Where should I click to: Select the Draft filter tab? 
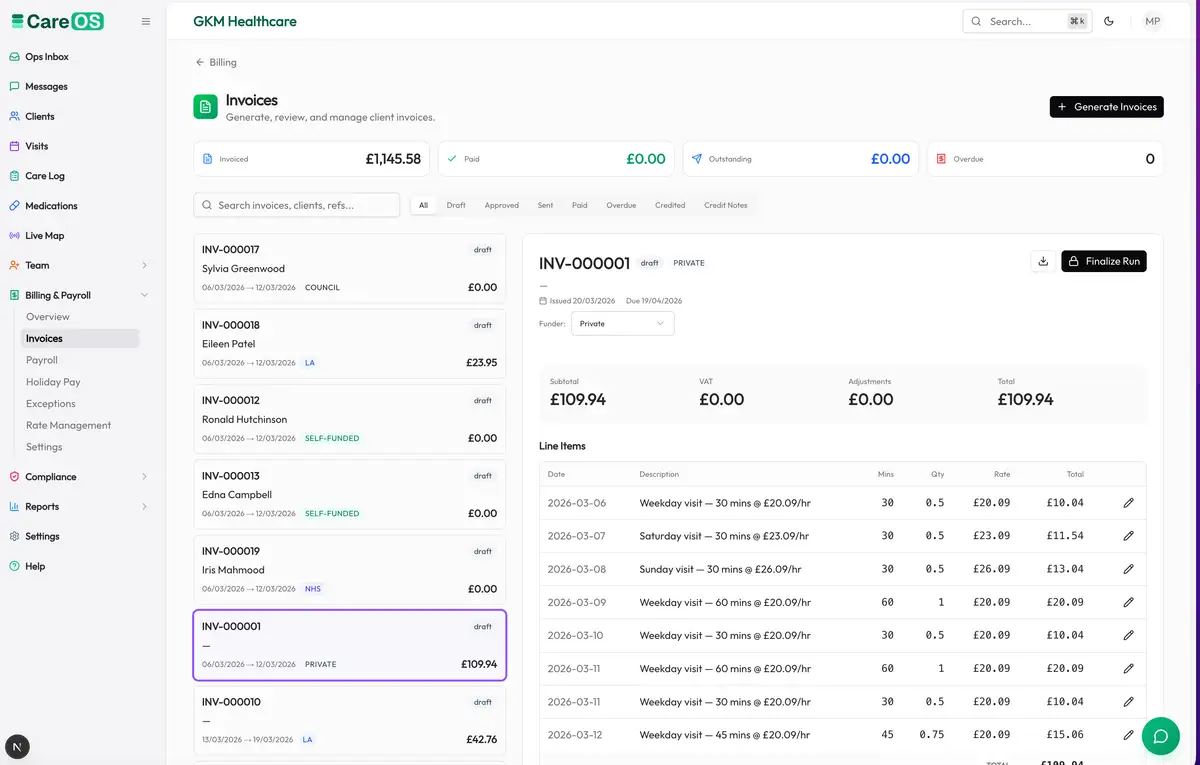pos(456,205)
